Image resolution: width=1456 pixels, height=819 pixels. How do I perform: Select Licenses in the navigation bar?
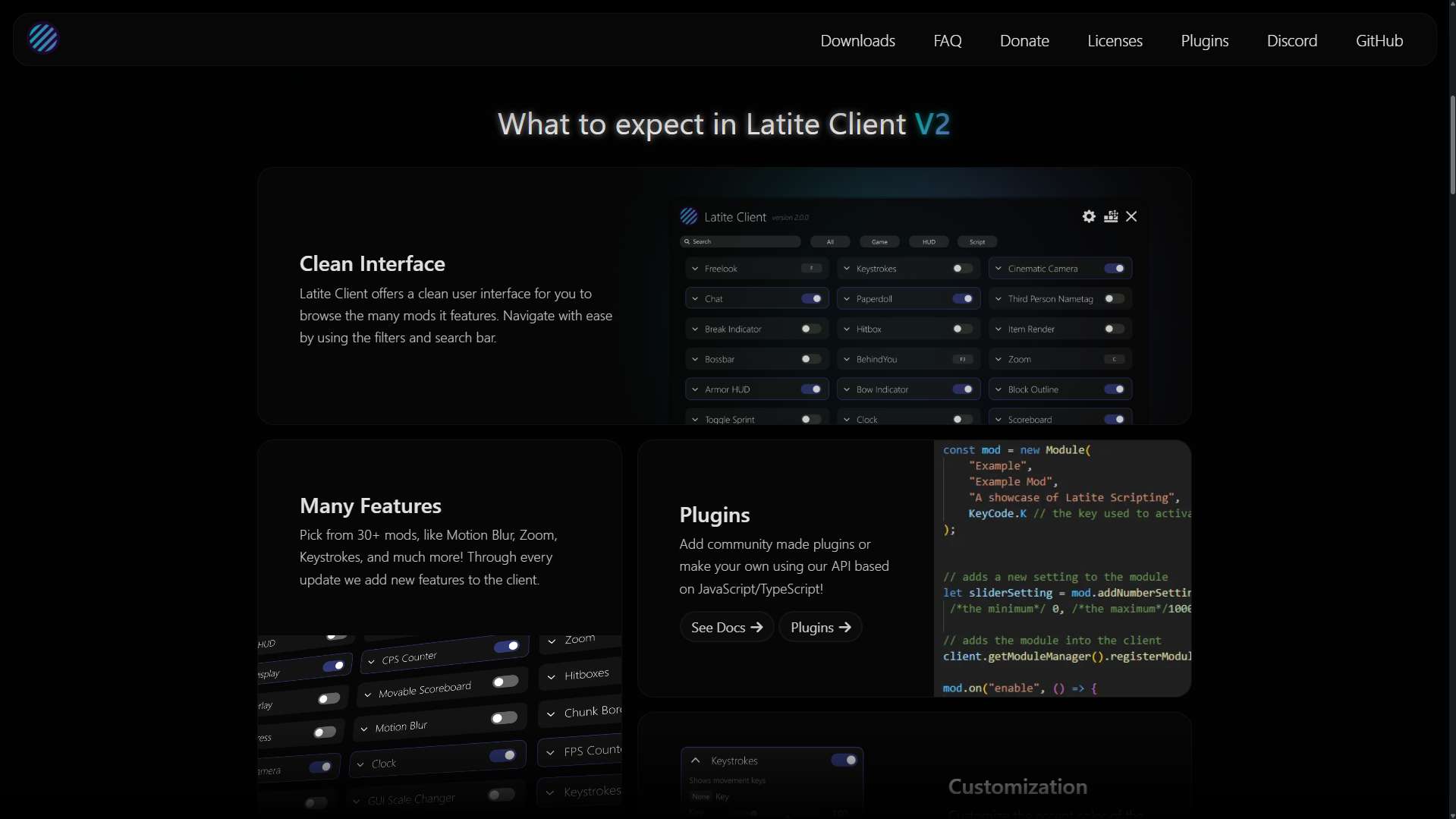[x=1115, y=40]
